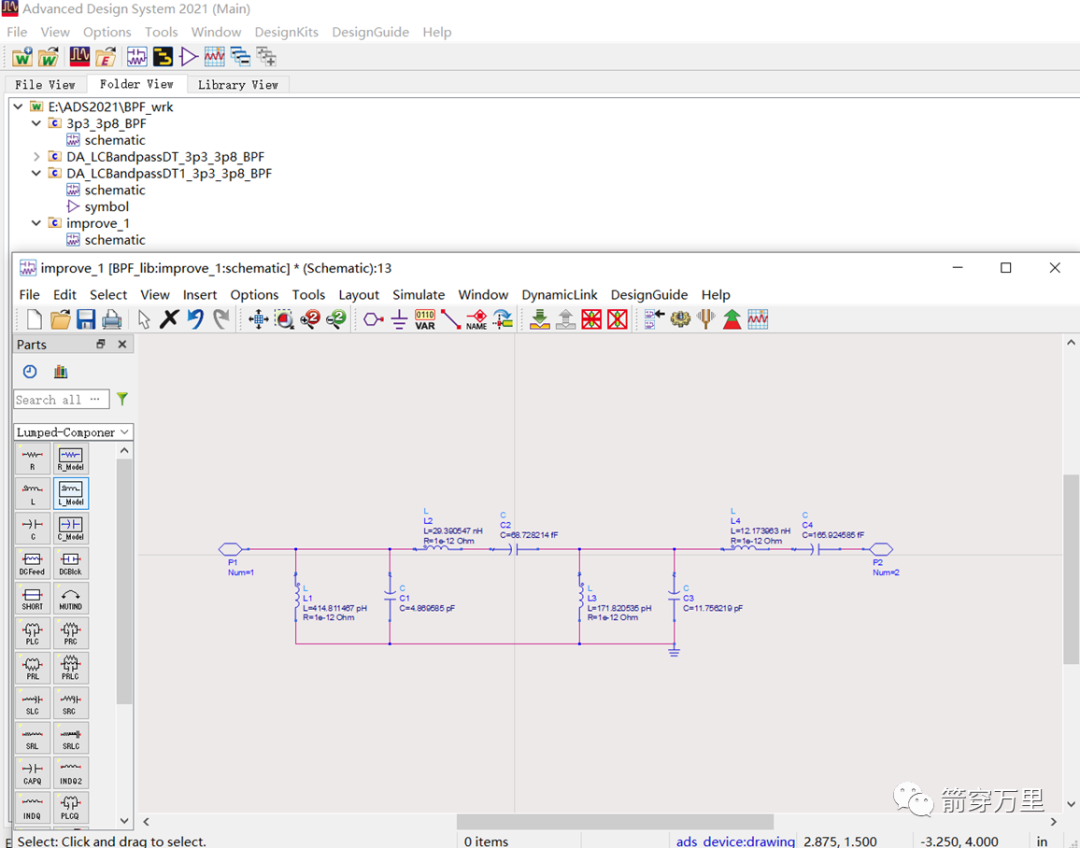The height and width of the screenshot is (848, 1080).
Task: Select the INDQ part in palette
Action: tap(32, 807)
